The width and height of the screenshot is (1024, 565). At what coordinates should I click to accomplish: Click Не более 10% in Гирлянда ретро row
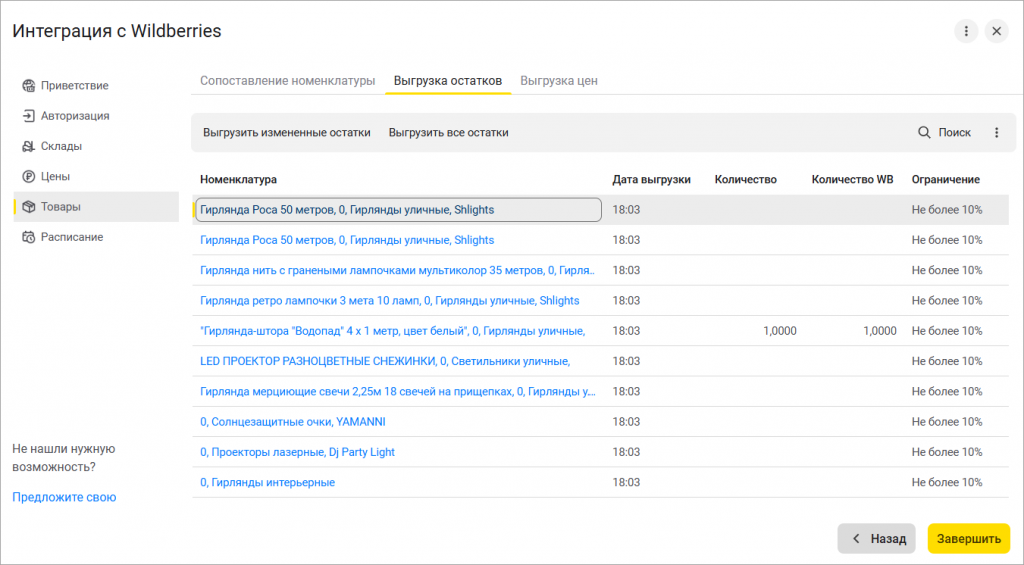click(x=947, y=300)
